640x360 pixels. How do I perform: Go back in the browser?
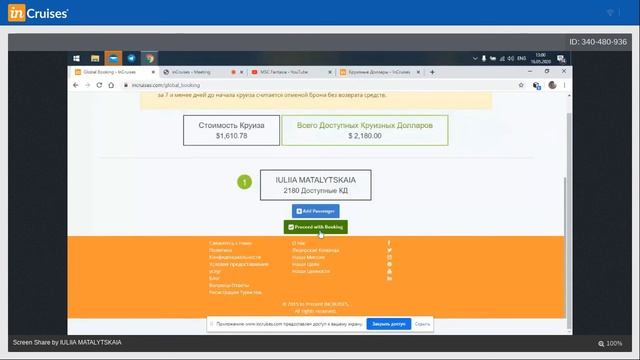tap(76, 85)
